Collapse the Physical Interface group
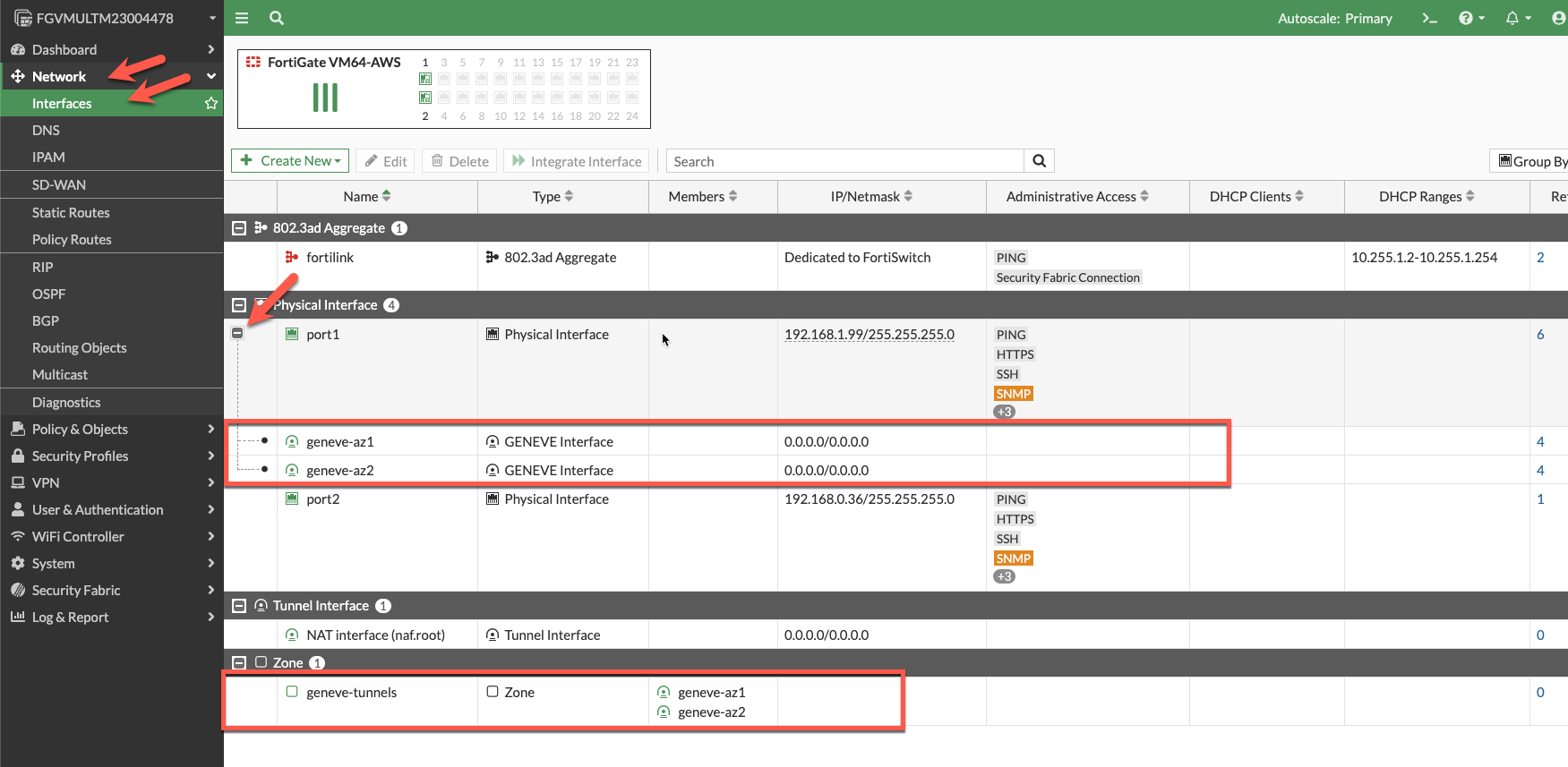Viewport: 1568px width, 767px height. [x=239, y=305]
